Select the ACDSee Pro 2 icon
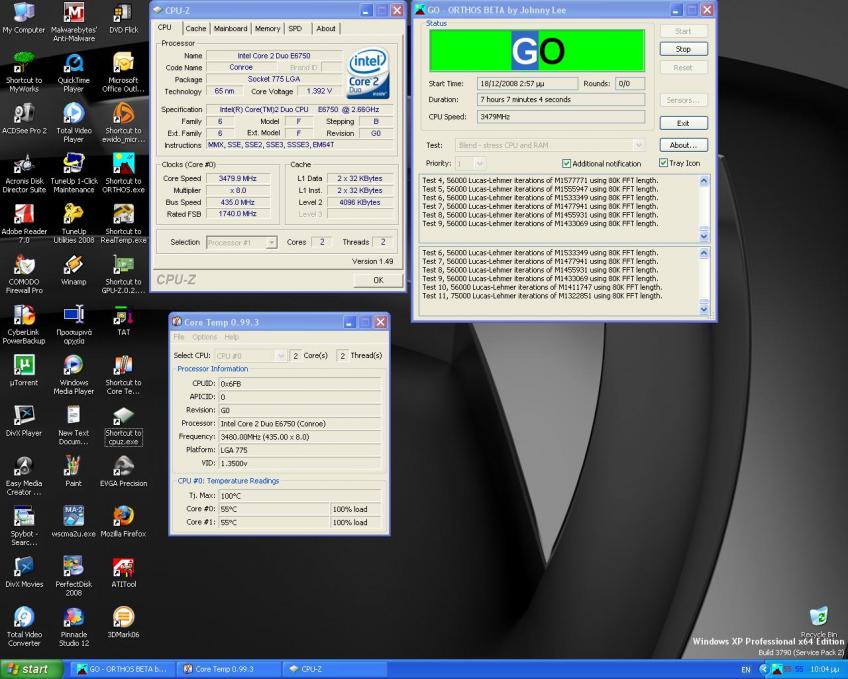The image size is (848, 679). [x=24, y=119]
